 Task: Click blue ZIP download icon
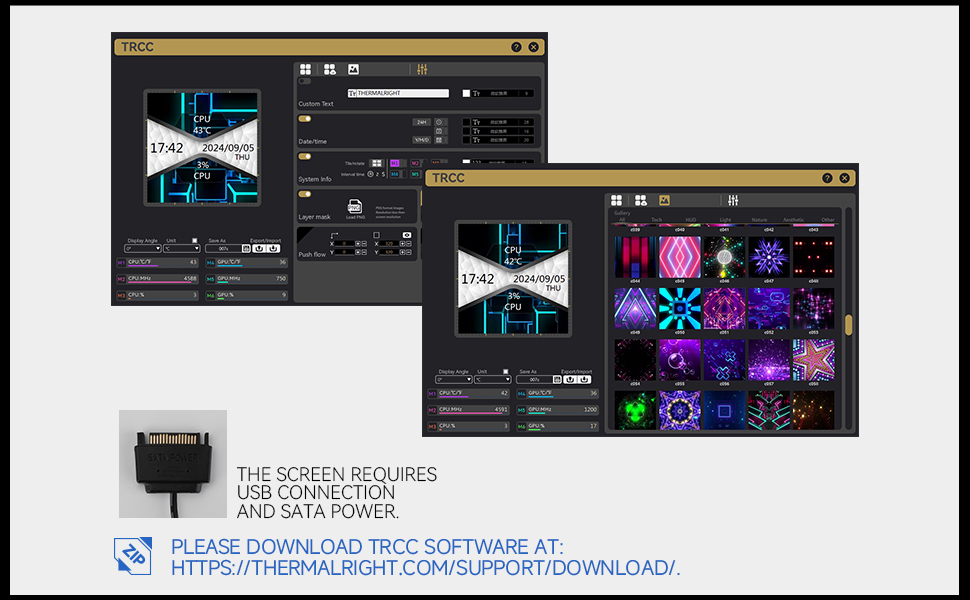[x=133, y=555]
